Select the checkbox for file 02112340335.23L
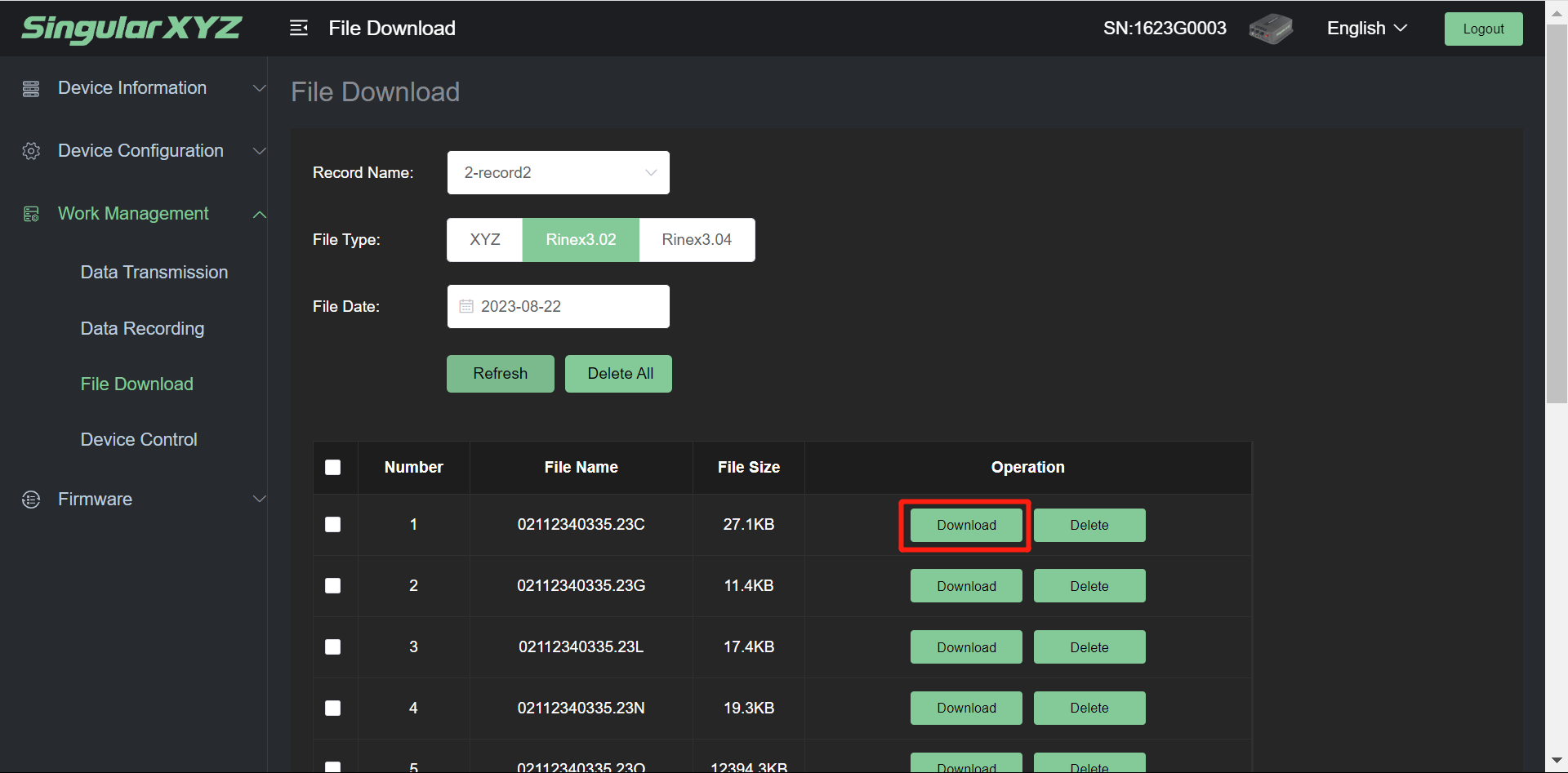The height and width of the screenshot is (773, 1568). [332, 647]
